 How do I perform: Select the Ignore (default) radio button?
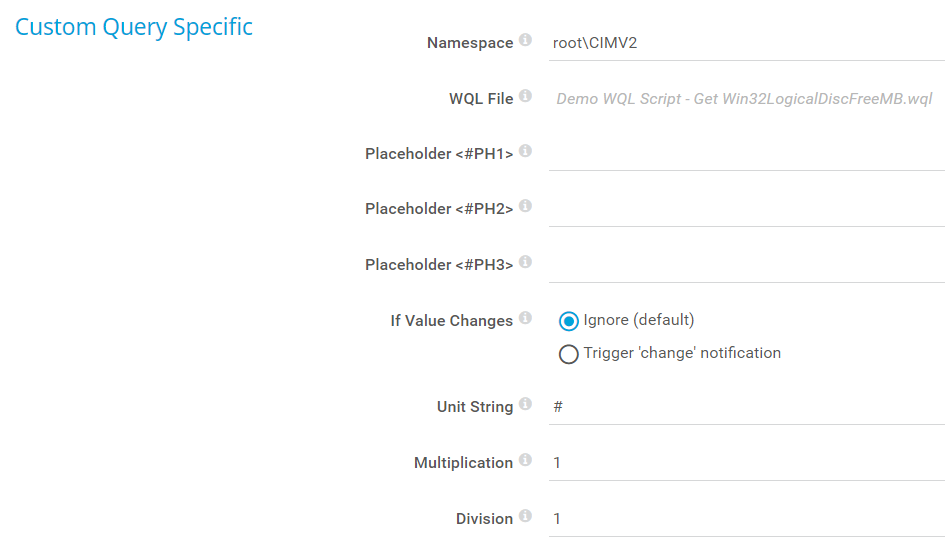coord(569,321)
